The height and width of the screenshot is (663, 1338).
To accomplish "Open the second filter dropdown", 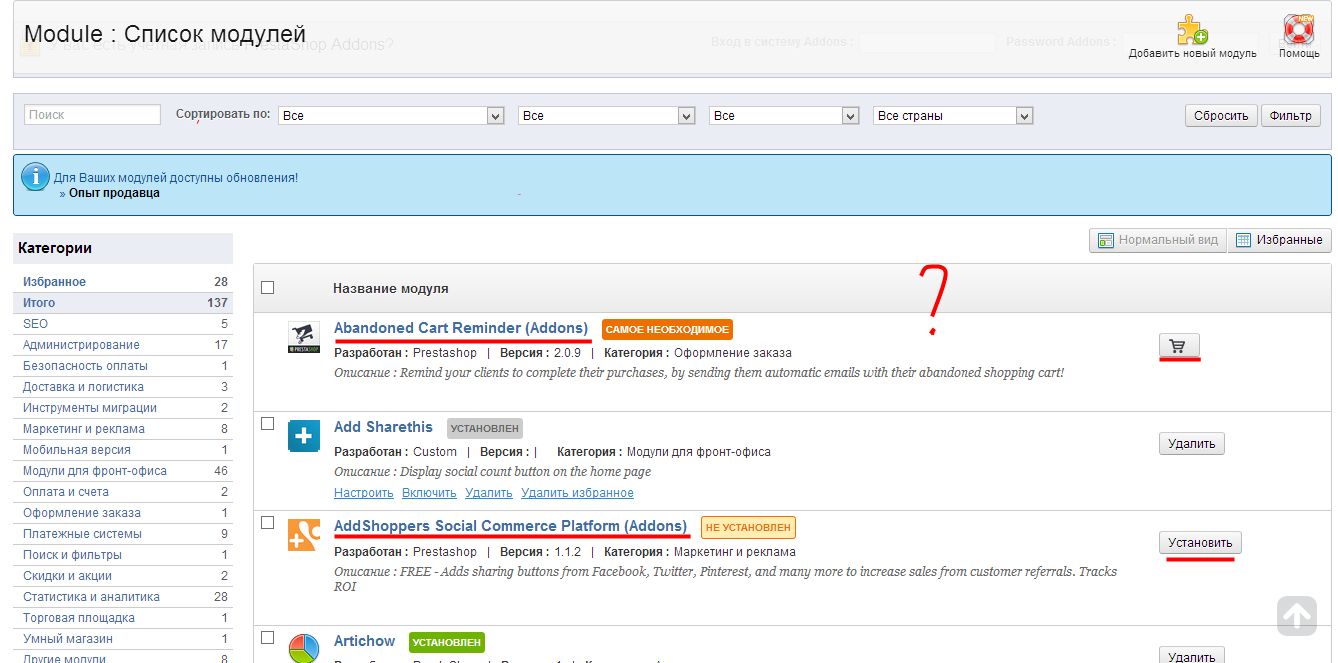I will [x=606, y=116].
